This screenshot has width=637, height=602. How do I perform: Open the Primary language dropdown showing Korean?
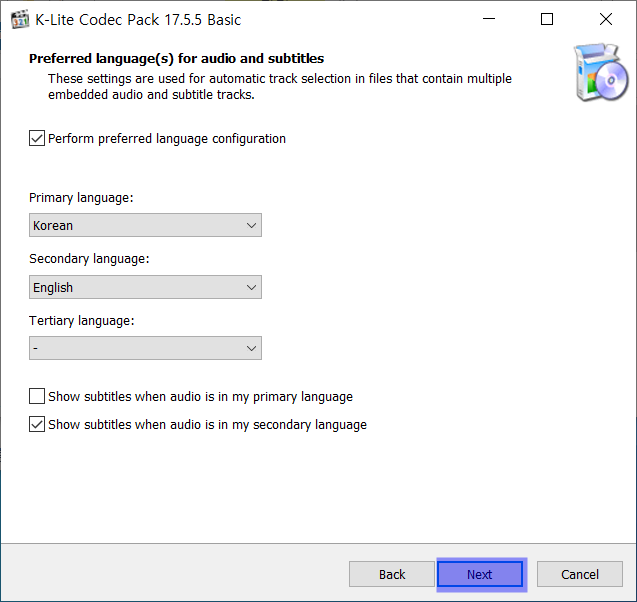(145, 225)
